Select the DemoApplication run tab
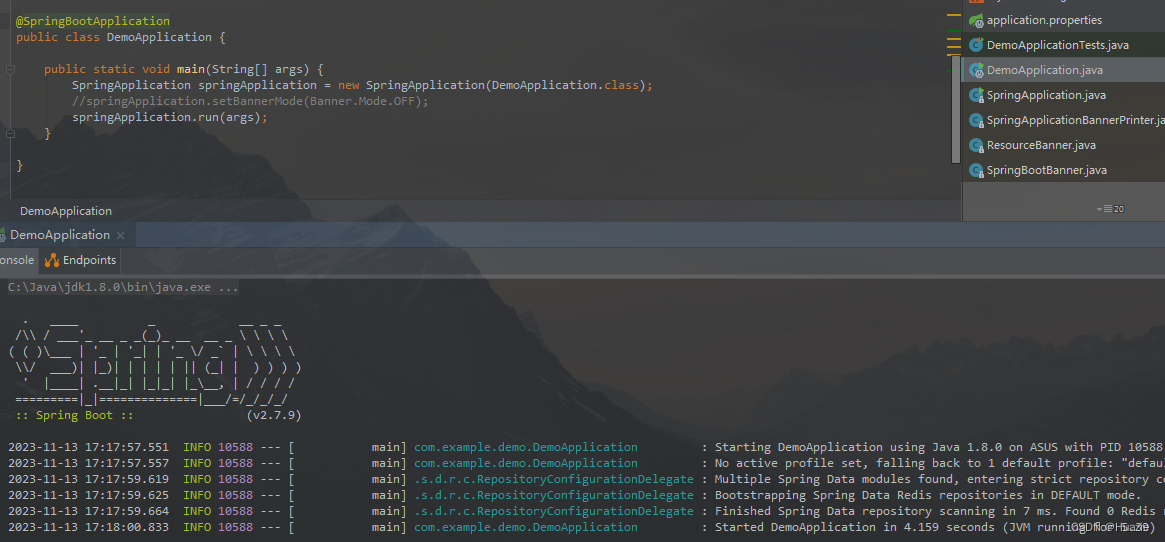This screenshot has width=1165, height=542. (x=59, y=235)
